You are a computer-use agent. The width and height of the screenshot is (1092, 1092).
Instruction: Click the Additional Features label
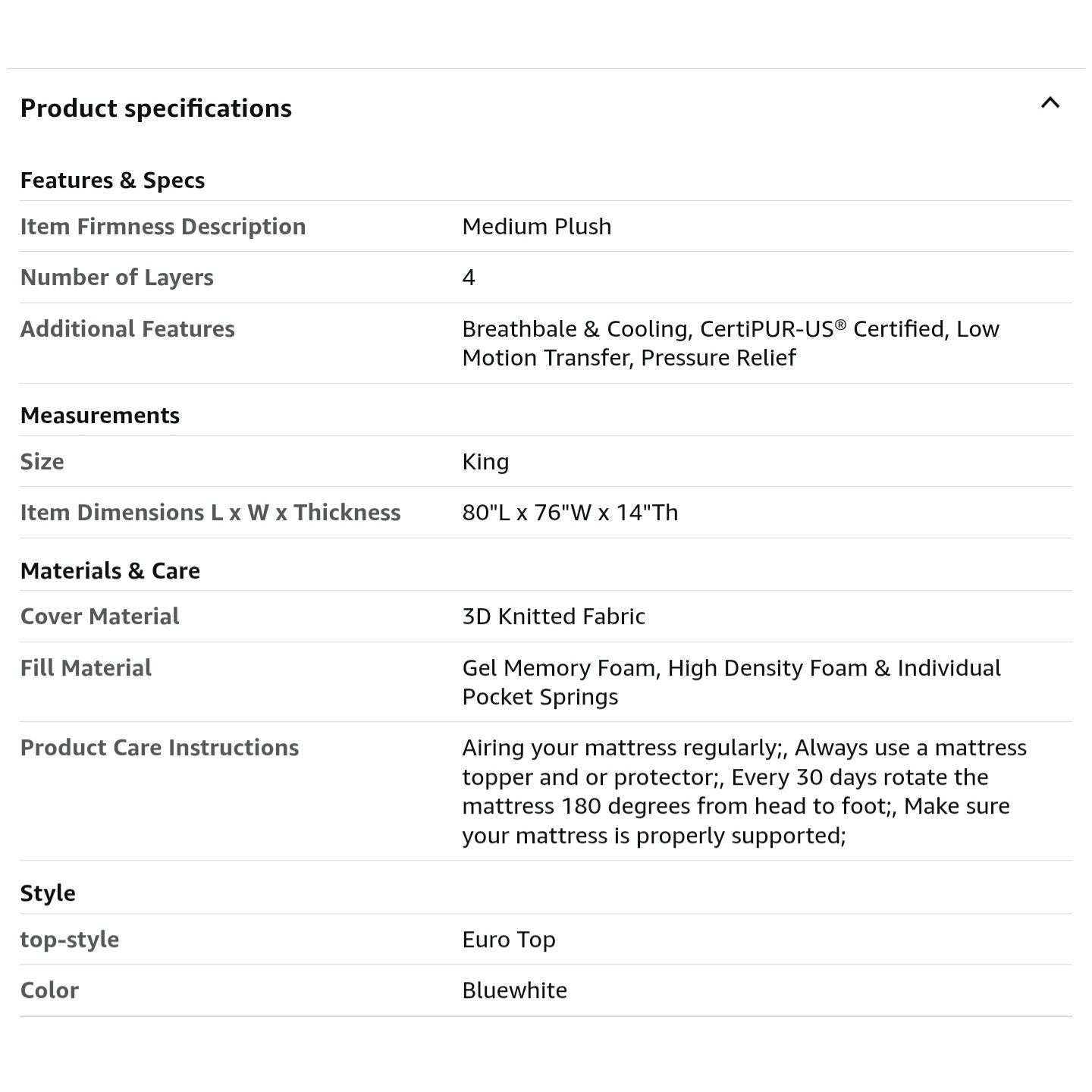(x=127, y=329)
